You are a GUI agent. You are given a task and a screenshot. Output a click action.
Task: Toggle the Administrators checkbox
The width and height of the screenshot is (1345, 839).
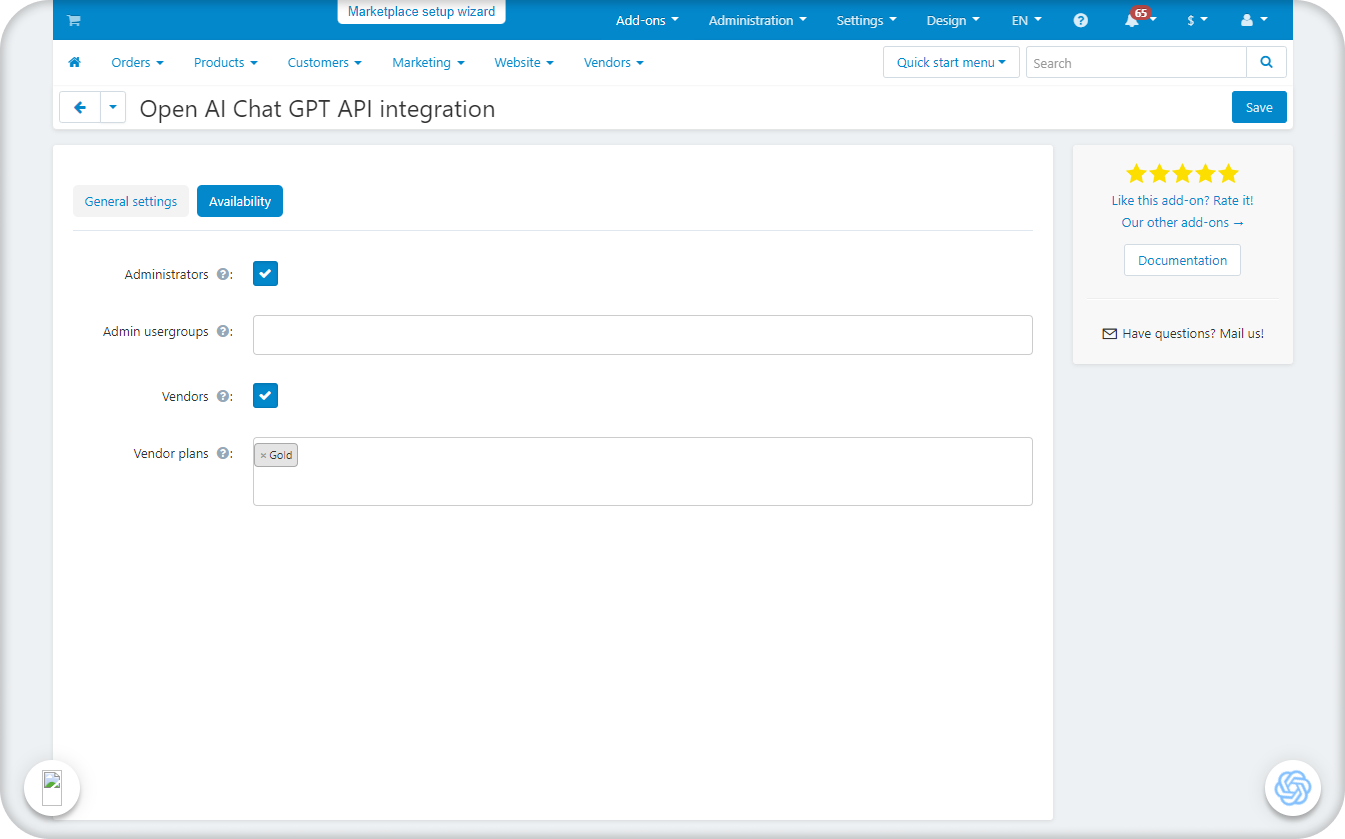pyautogui.click(x=265, y=273)
